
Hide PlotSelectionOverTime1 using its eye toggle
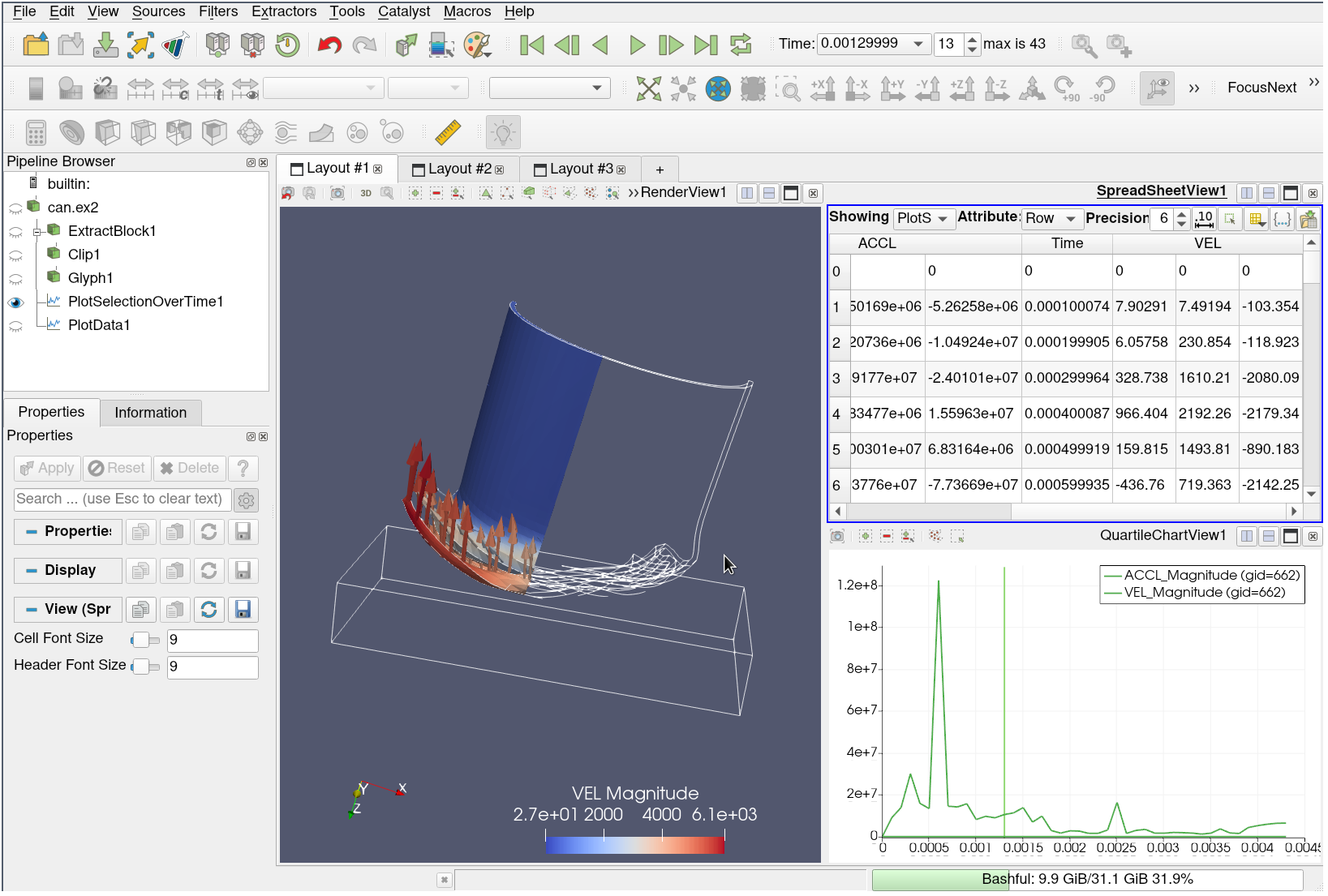tap(16, 302)
